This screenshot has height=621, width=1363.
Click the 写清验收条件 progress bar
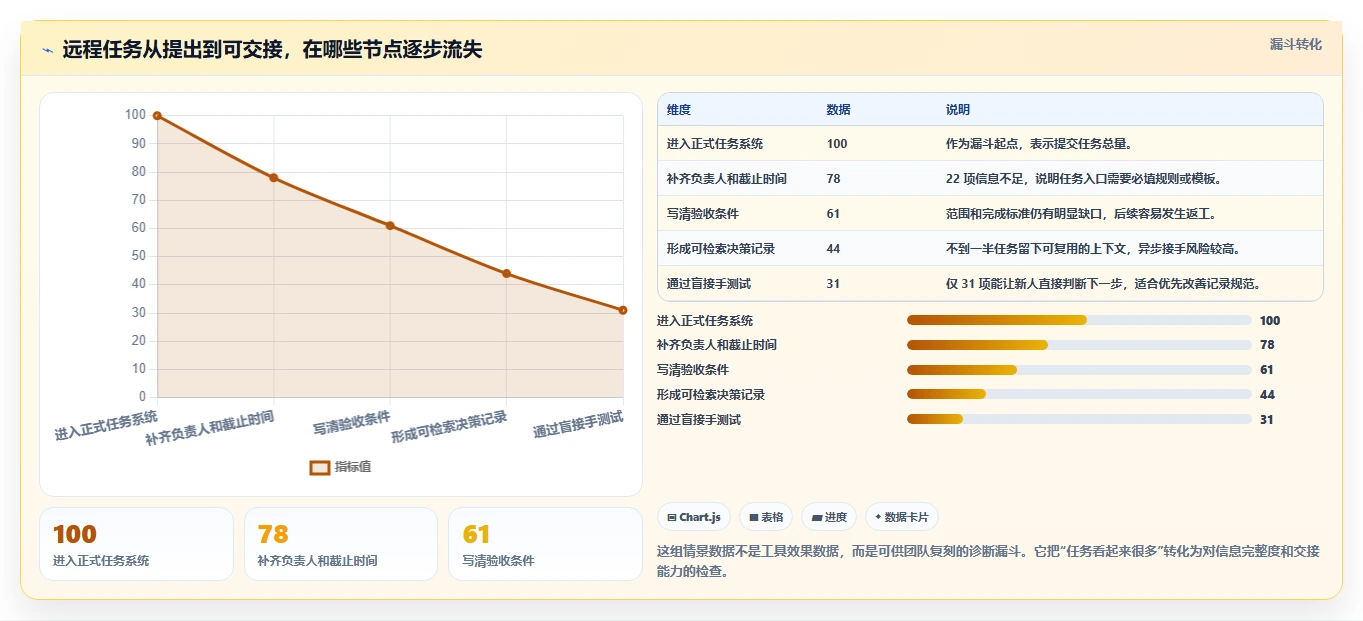1079,370
